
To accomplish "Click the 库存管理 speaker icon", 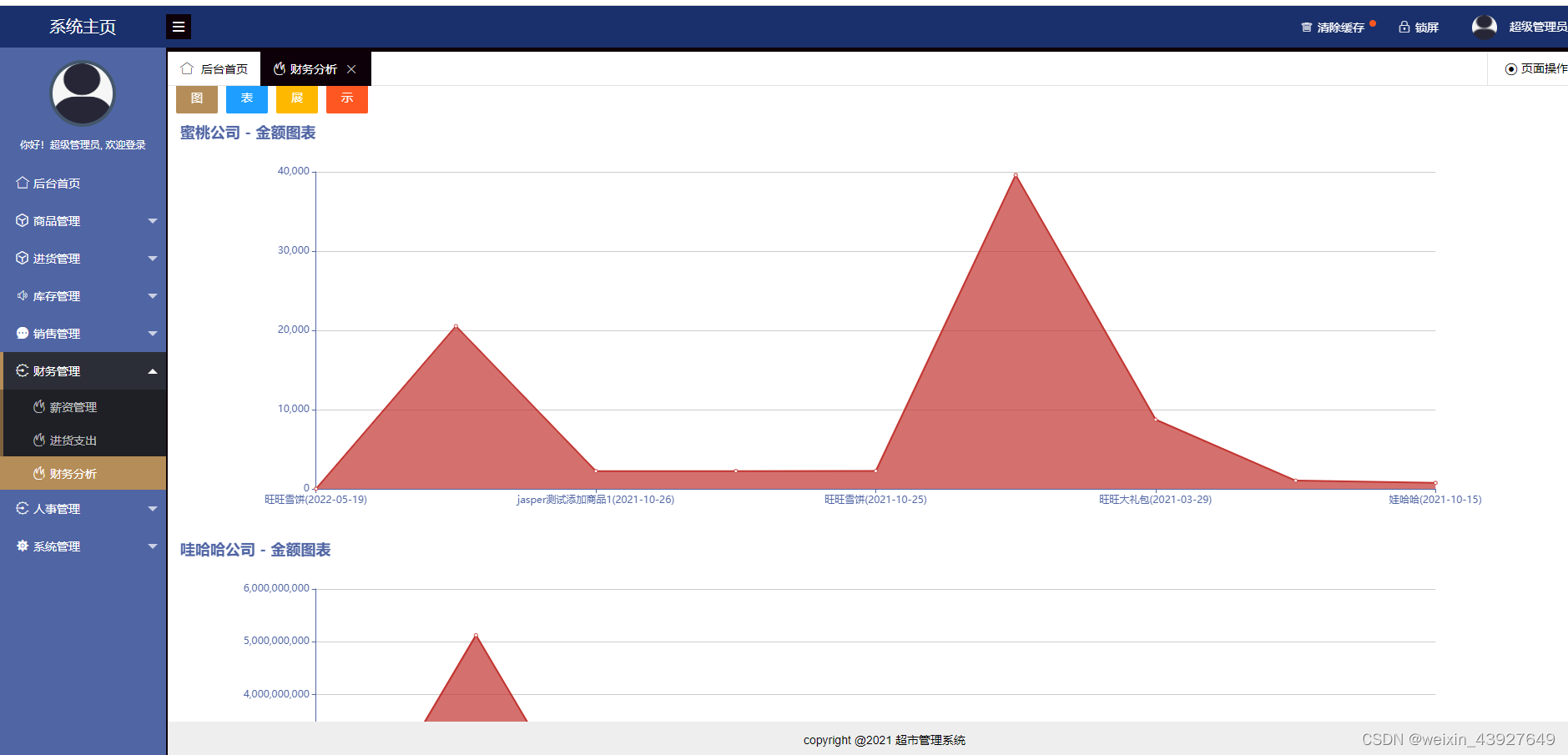I will coord(23,295).
